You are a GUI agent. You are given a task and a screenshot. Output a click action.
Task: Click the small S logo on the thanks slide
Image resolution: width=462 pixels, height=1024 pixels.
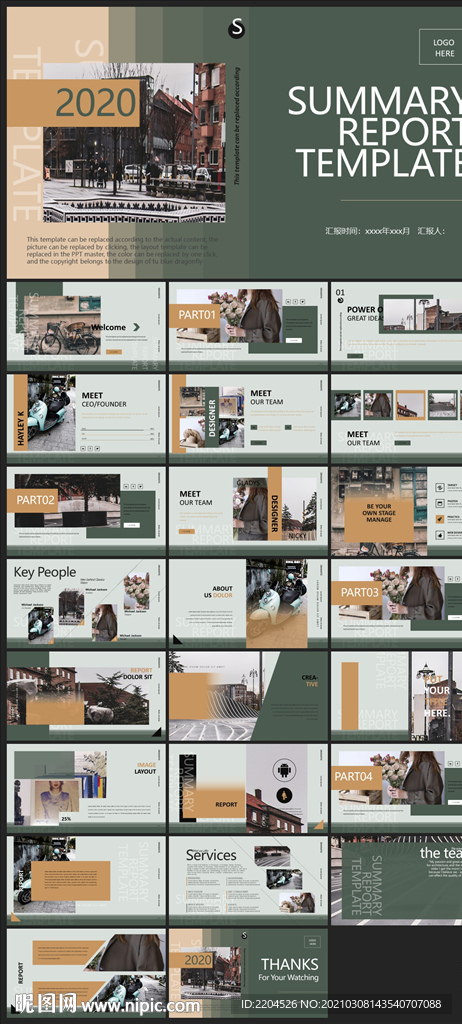244,936
